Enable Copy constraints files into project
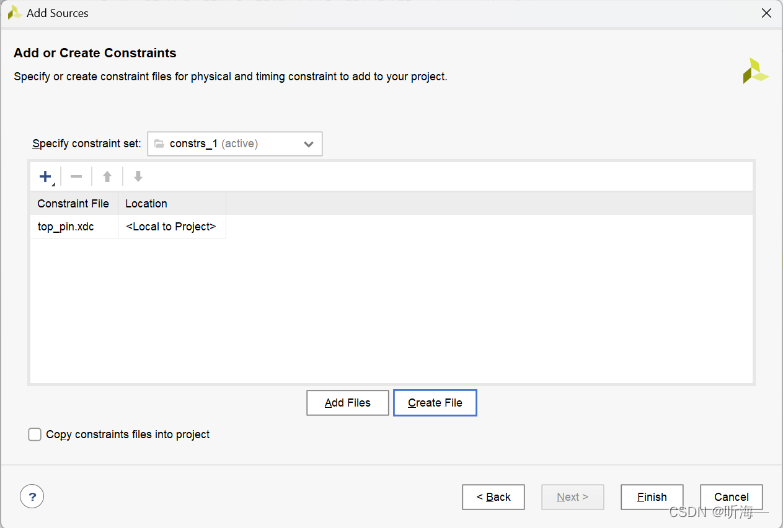 [36, 435]
